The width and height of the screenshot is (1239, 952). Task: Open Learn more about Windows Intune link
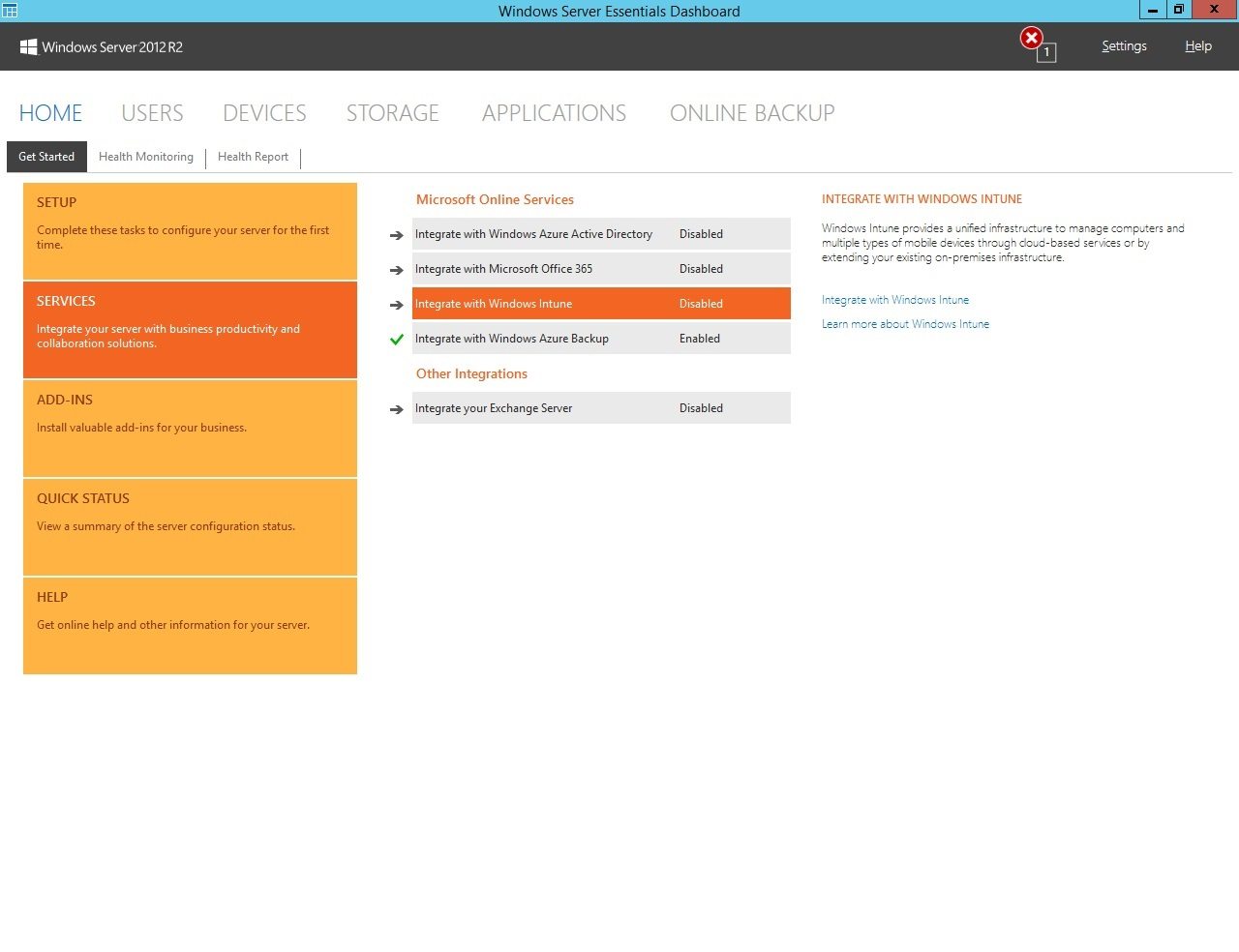click(905, 324)
